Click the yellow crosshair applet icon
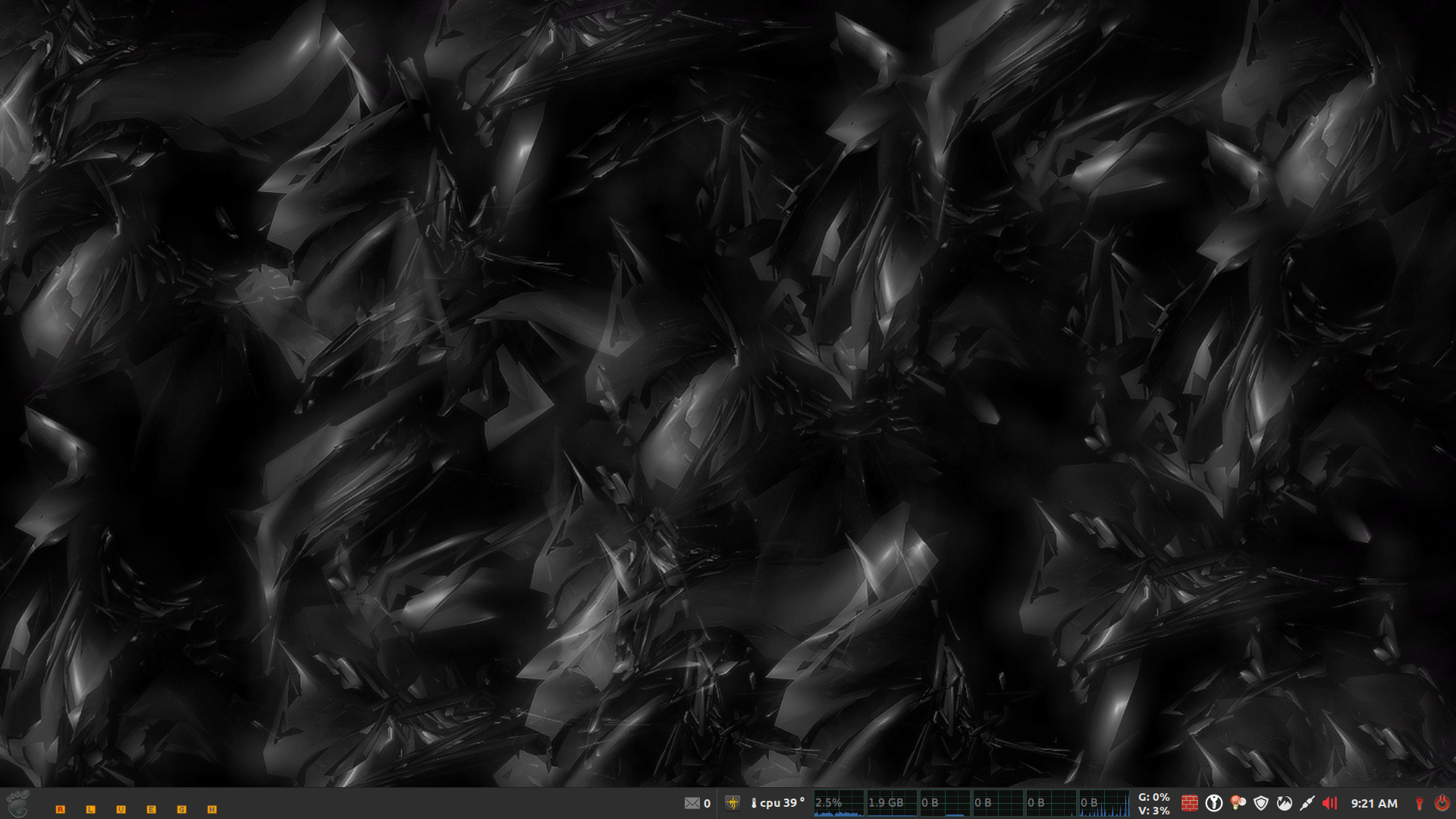 point(733,803)
